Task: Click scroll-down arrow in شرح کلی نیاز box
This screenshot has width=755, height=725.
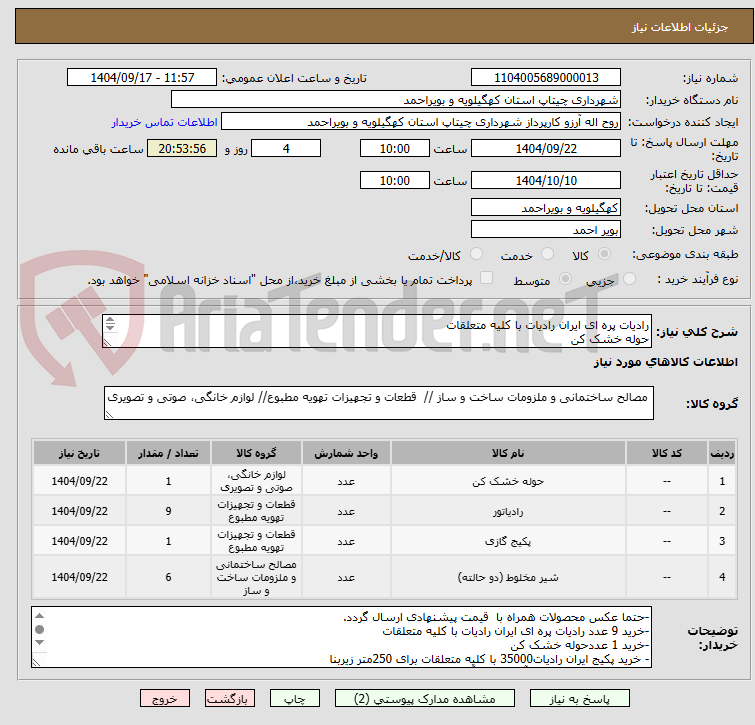Action: pyautogui.click(x=110, y=327)
